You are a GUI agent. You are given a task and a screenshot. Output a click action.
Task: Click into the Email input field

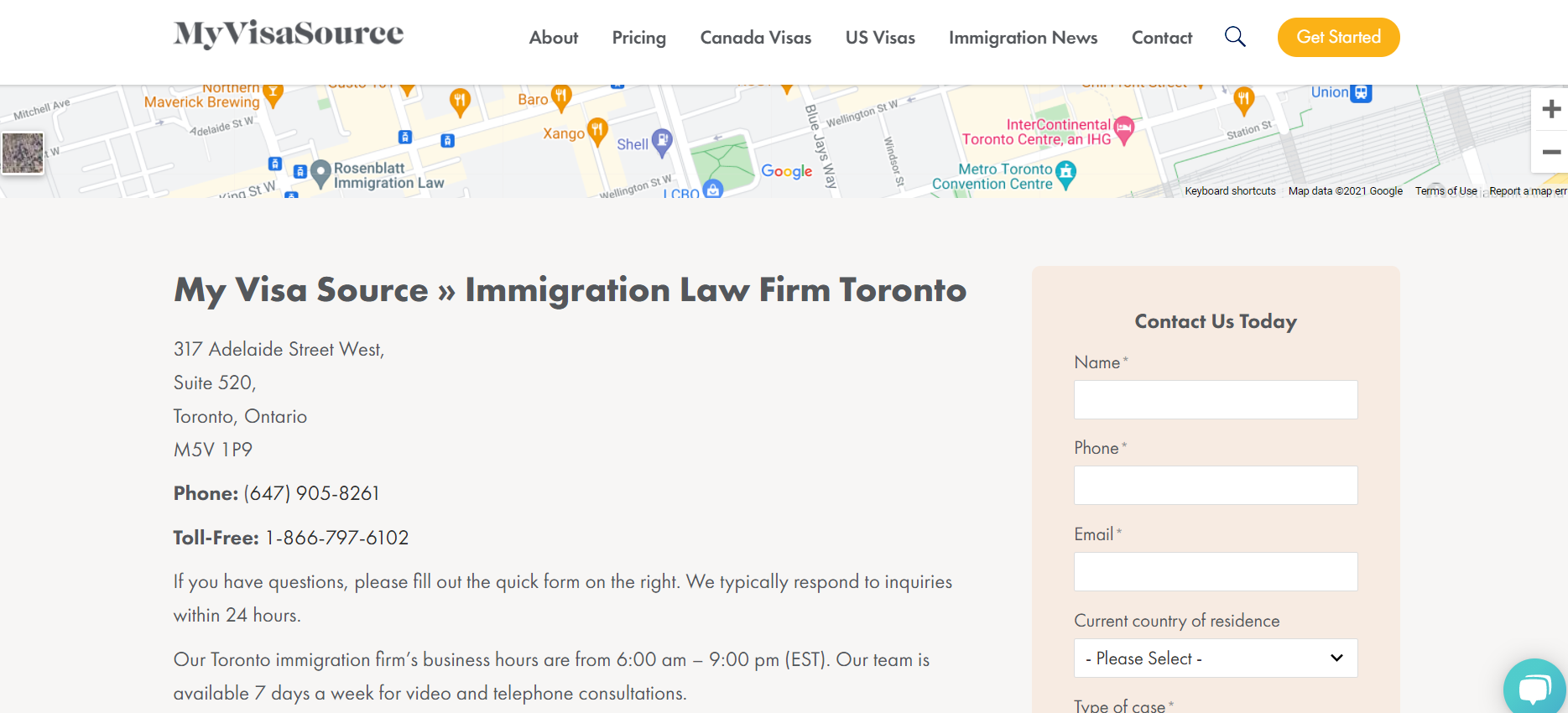(x=1215, y=572)
